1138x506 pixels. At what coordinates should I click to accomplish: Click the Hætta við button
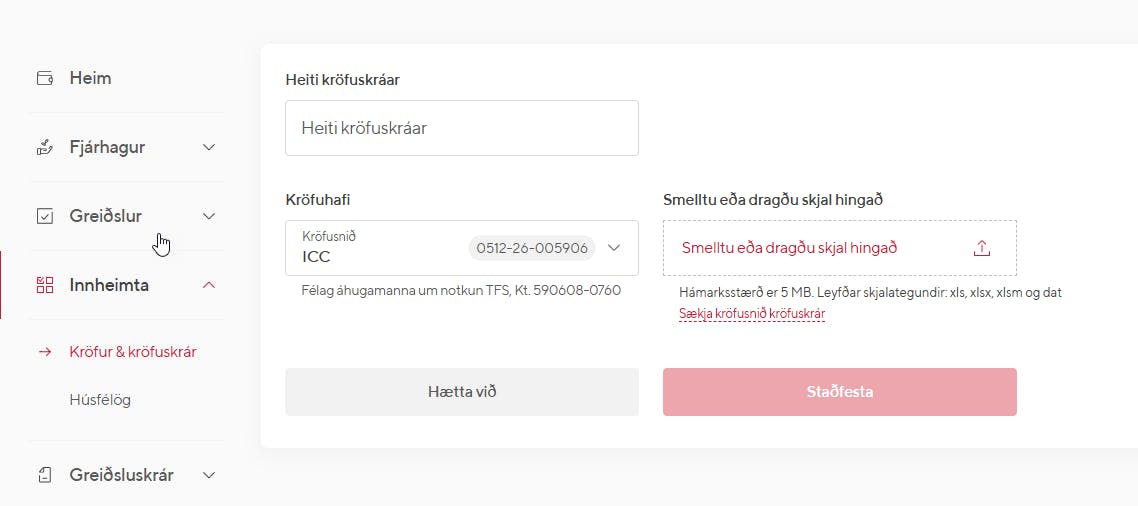coord(462,392)
